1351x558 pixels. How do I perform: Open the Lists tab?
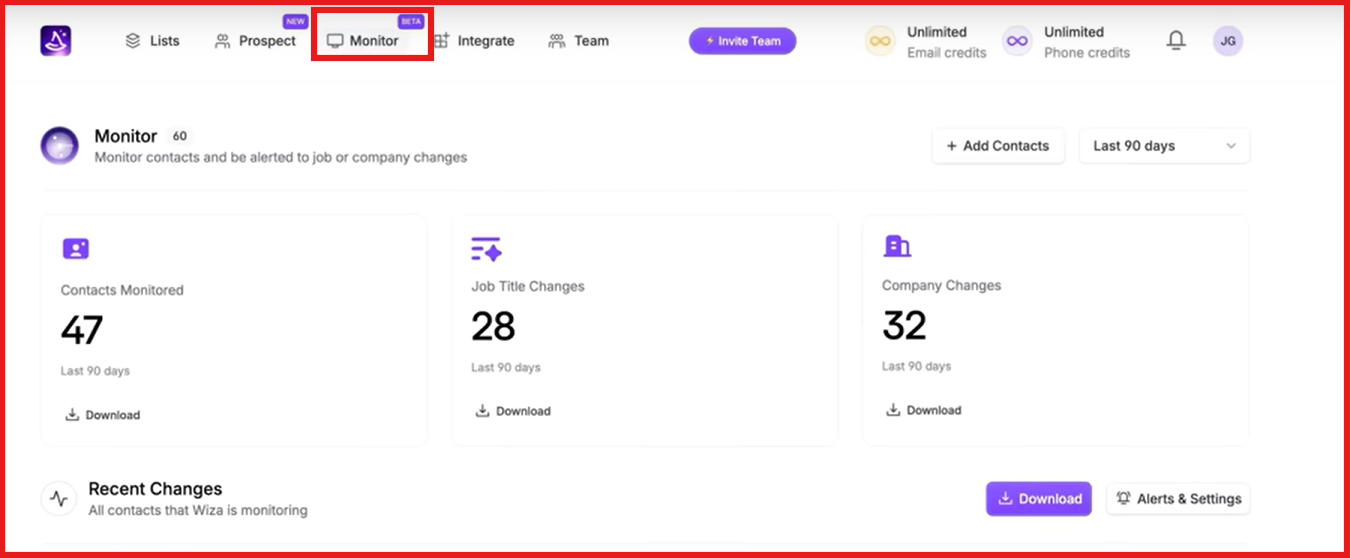point(152,41)
